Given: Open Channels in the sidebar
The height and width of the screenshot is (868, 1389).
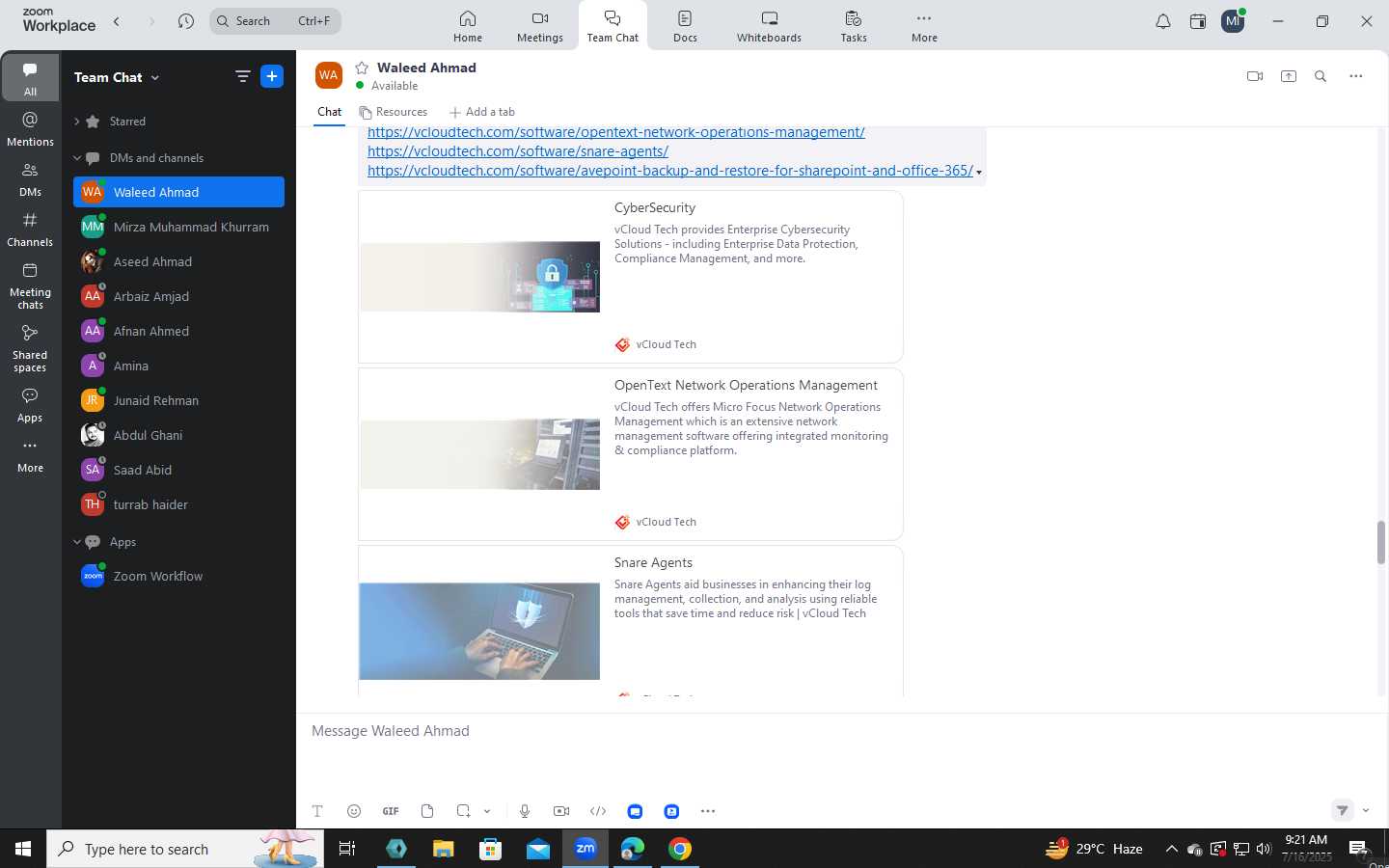Looking at the screenshot, I should tap(30, 230).
